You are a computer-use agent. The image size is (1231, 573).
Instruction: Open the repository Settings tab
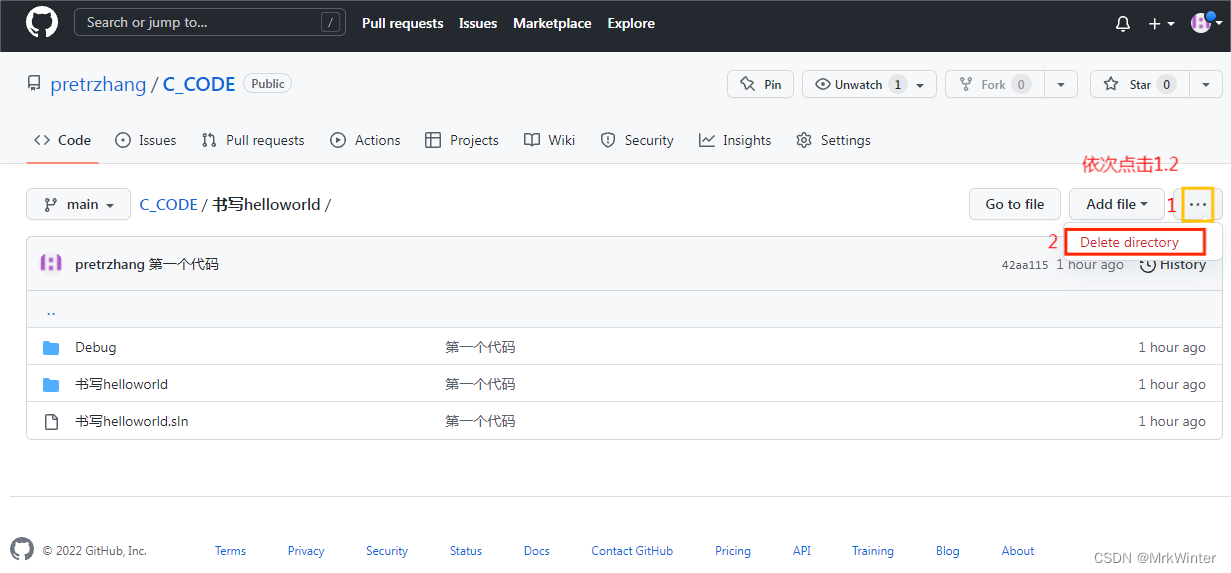833,140
